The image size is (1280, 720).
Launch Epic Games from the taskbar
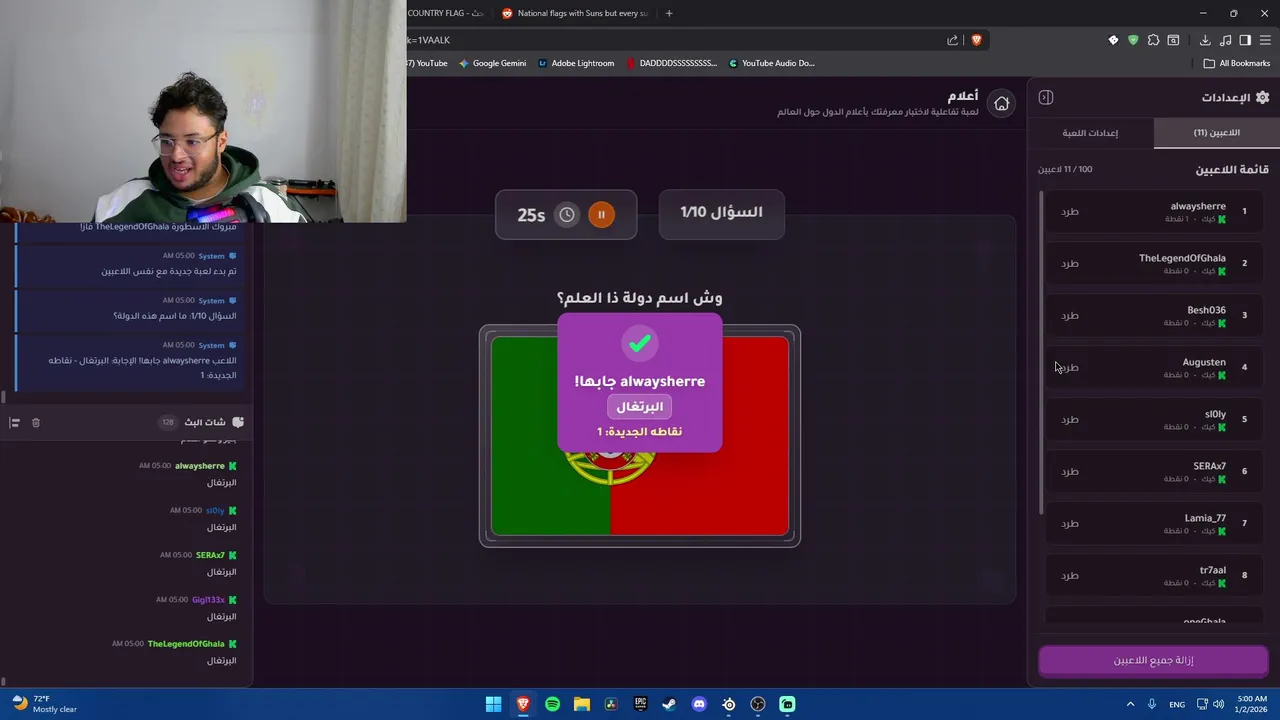tap(640, 704)
